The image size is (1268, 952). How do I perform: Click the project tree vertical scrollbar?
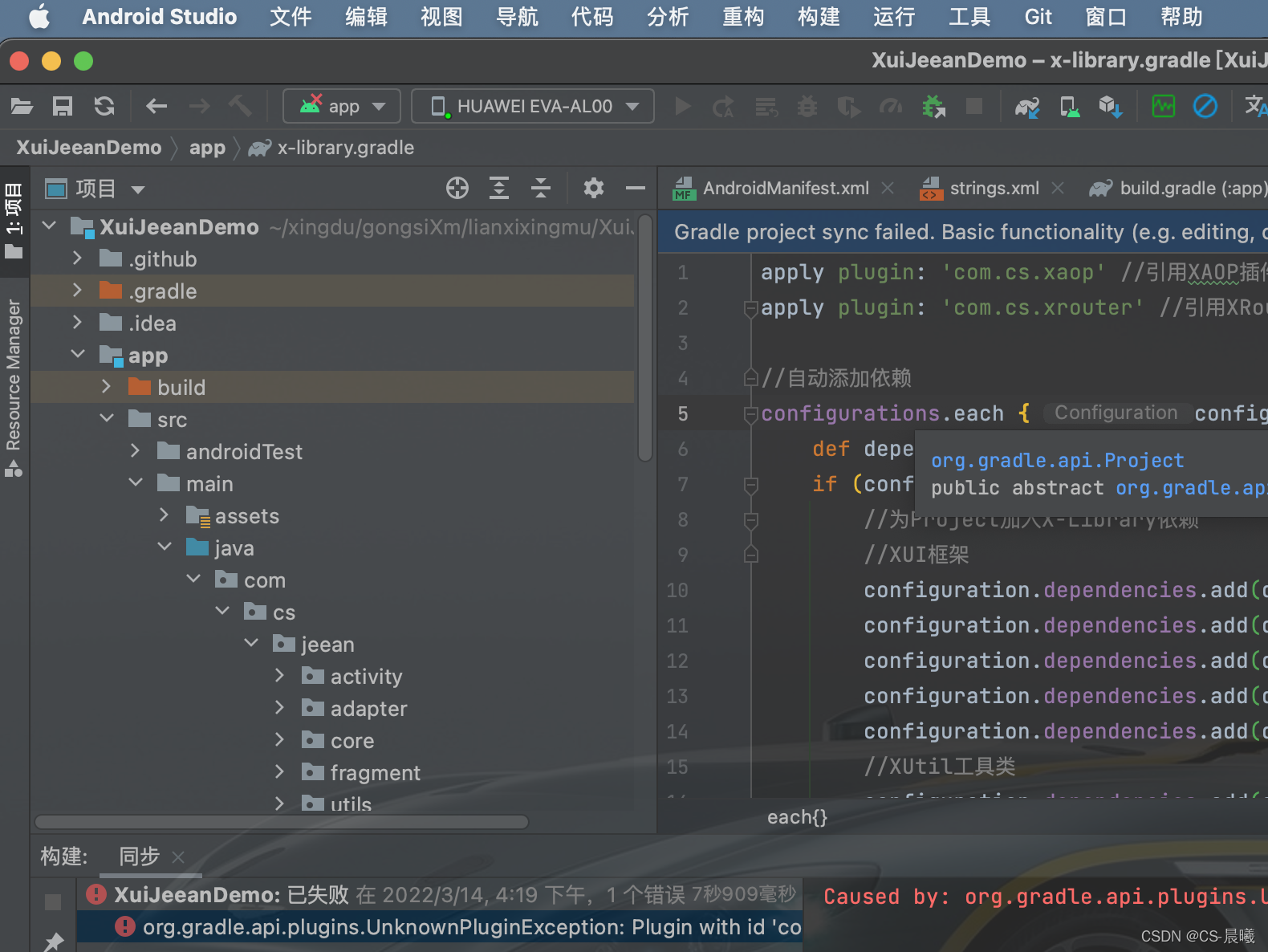[x=645, y=338]
